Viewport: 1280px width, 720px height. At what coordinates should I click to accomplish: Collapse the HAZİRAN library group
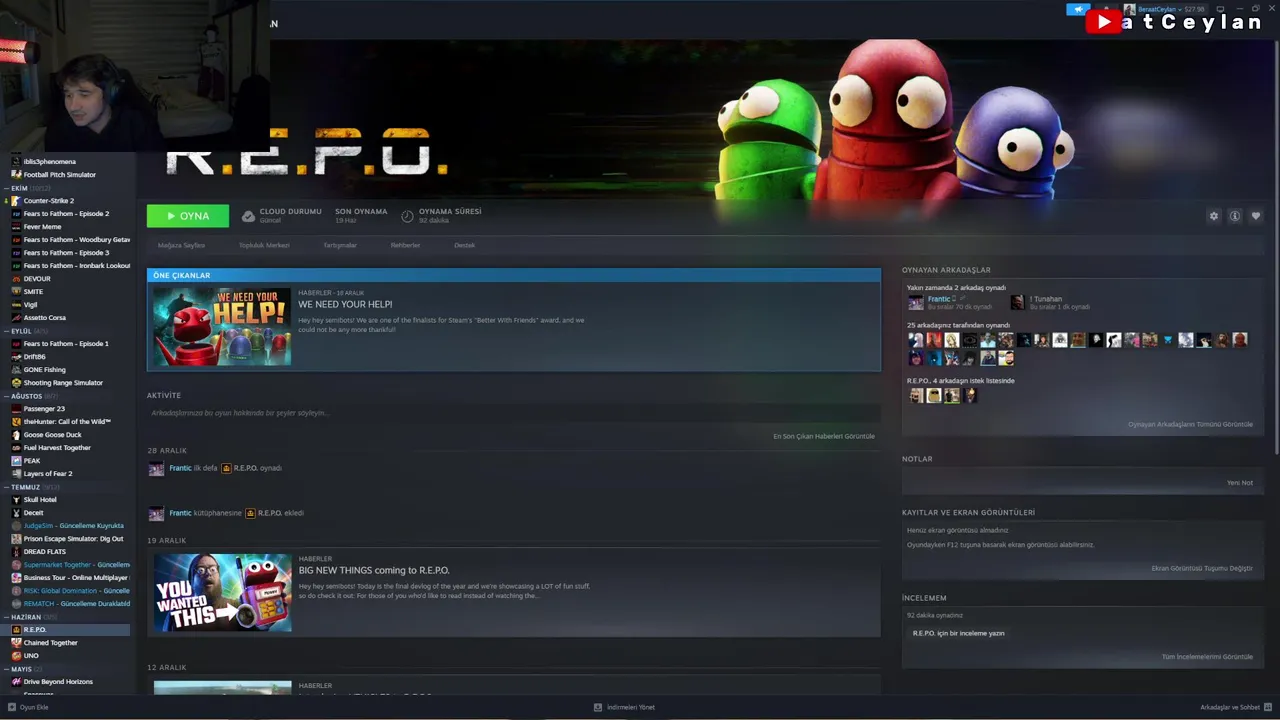[x=8, y=617]
